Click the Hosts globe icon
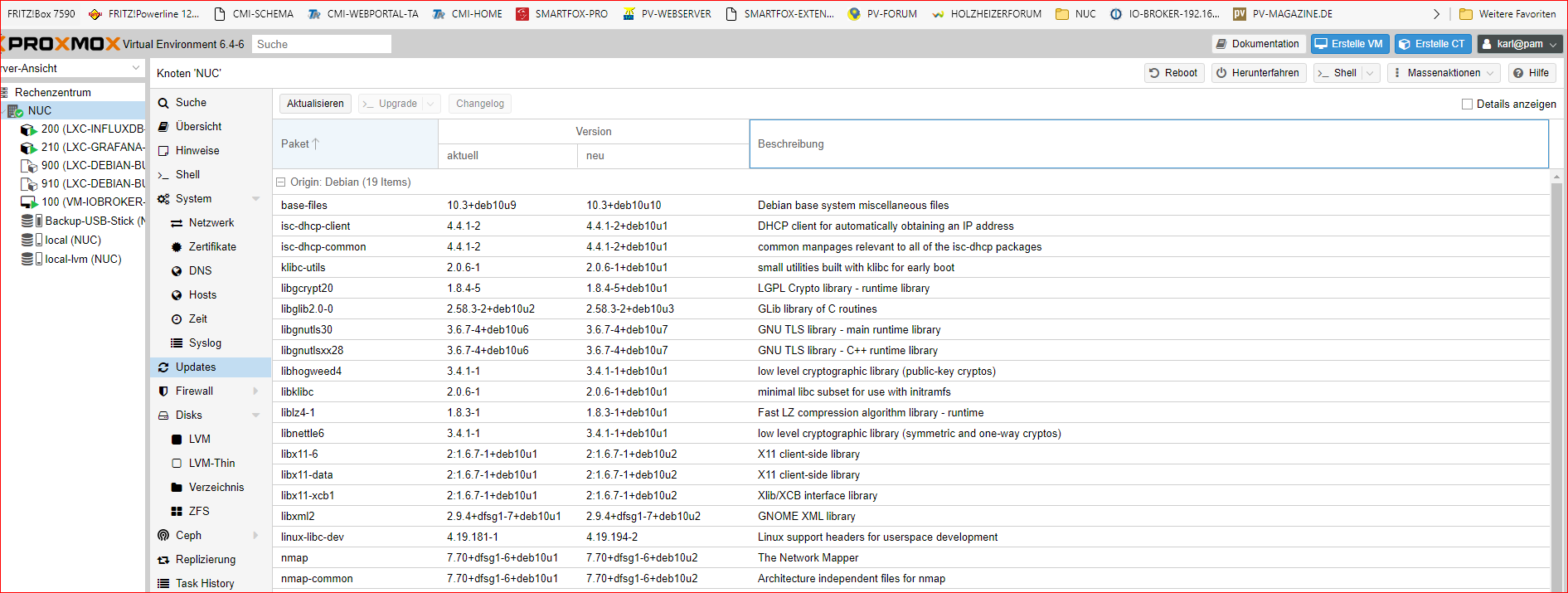 point(177,295)
